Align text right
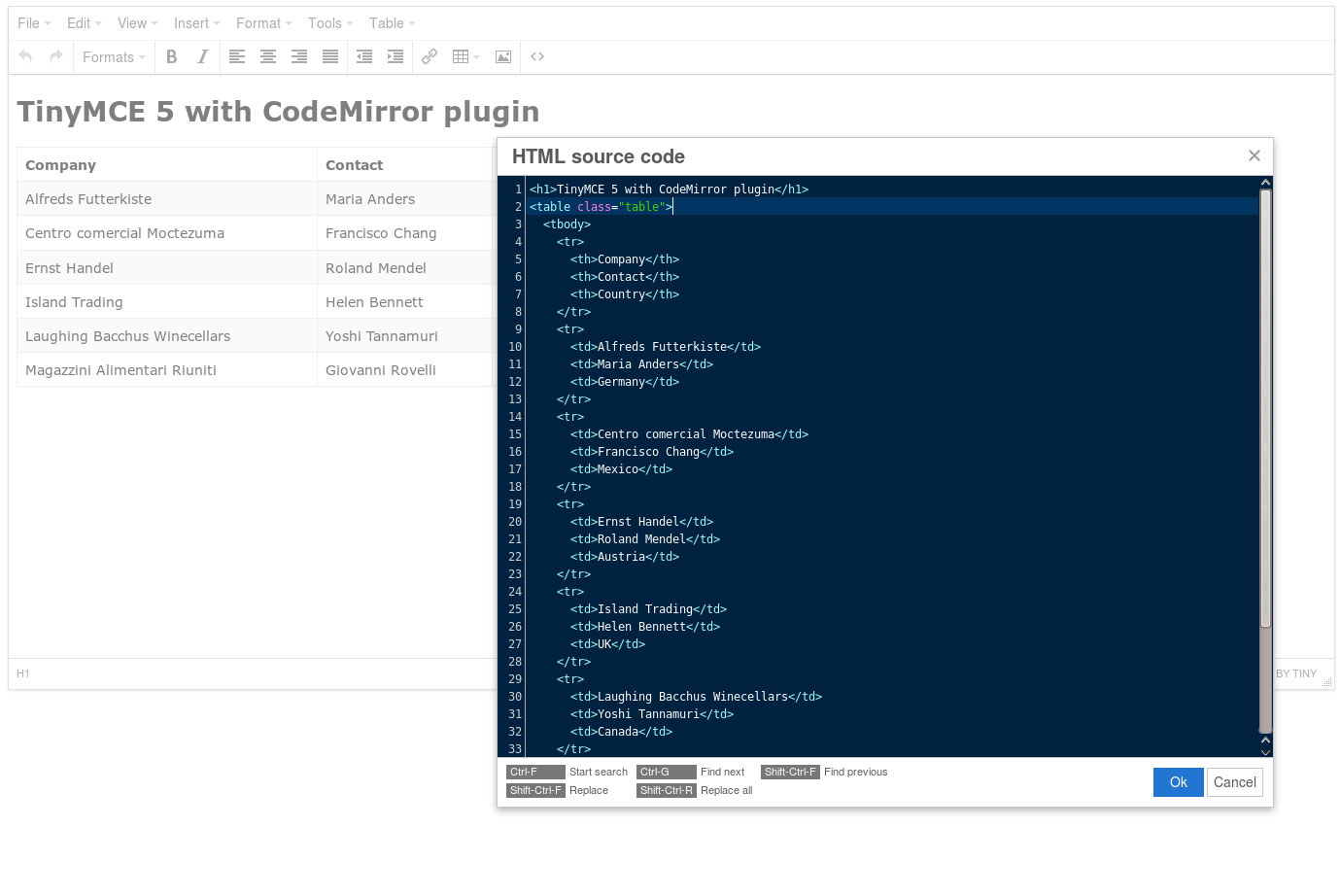This screenshot has height=896, width=1341. [299, 56]
